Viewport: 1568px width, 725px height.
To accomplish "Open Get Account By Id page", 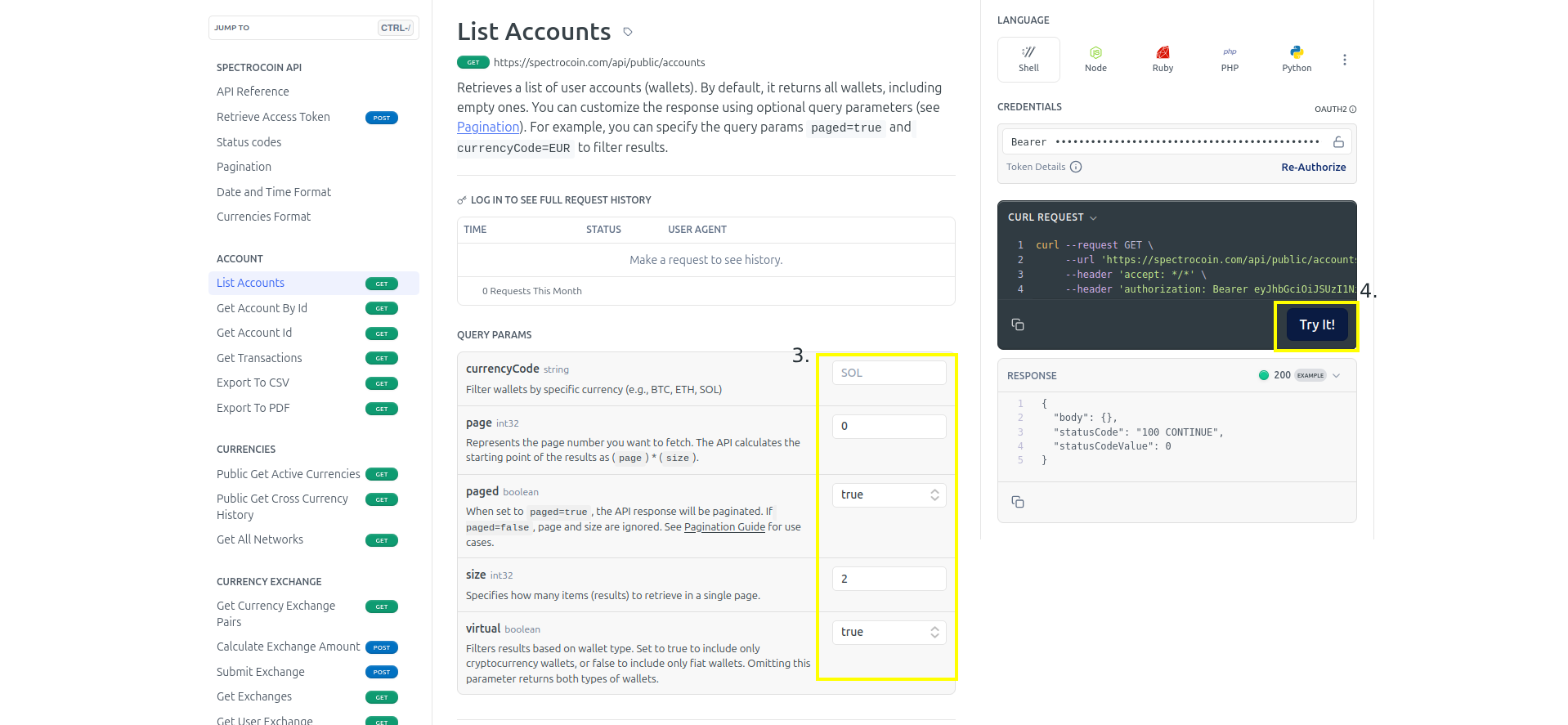I will point(307,308).
